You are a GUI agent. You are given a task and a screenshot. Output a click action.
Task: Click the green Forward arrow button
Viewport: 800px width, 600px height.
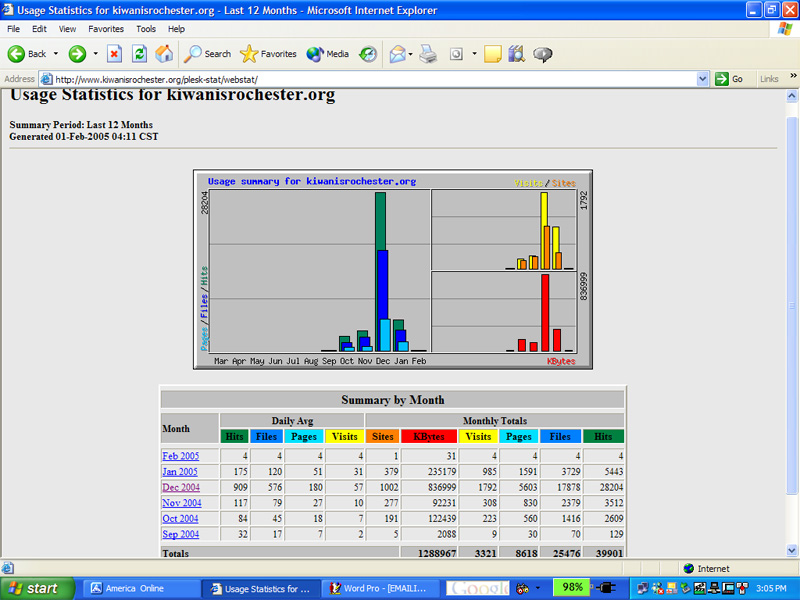pos(78,54)
